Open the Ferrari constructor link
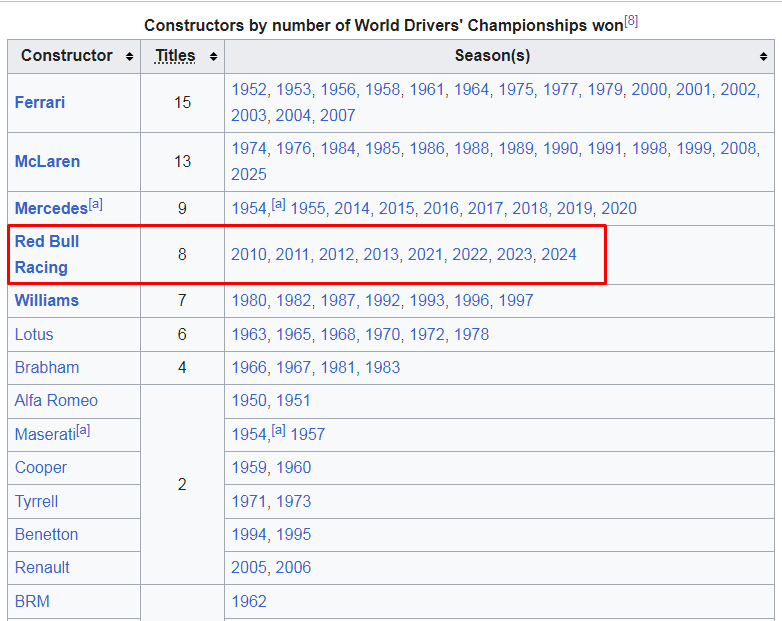The image size is (782, 621). coord(40,102)
